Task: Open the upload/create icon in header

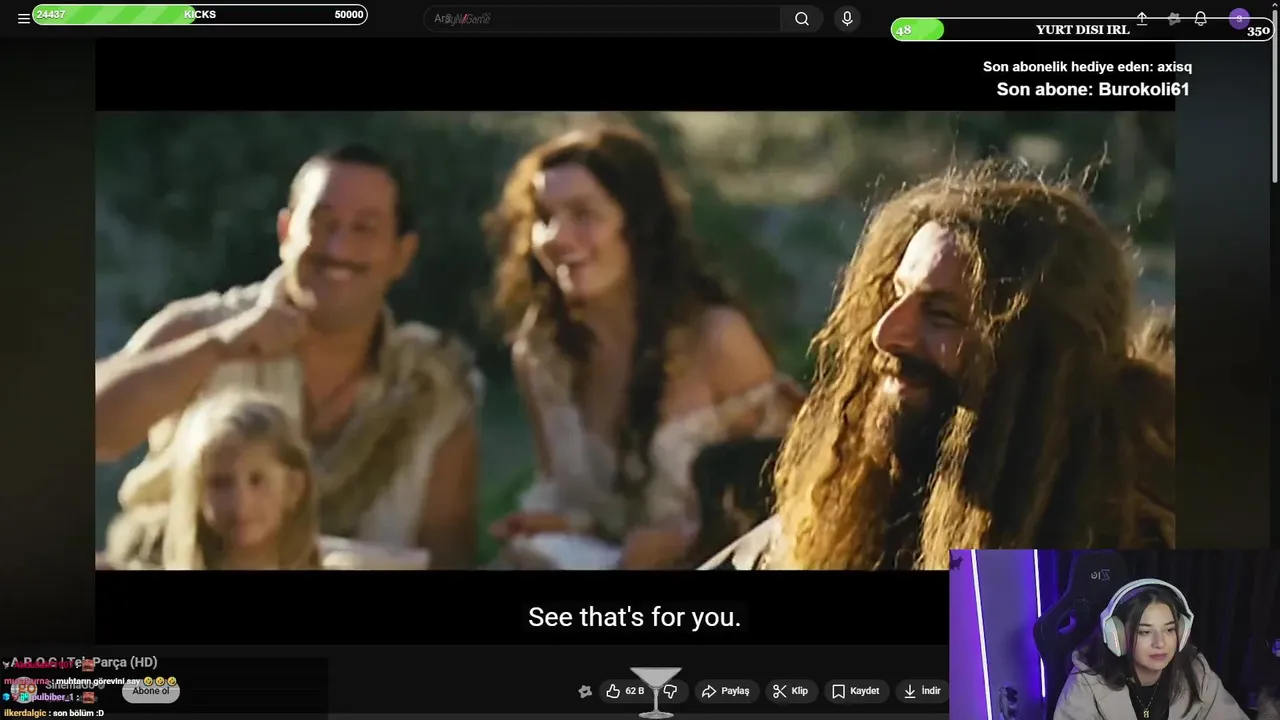Action: (1142, 19)
